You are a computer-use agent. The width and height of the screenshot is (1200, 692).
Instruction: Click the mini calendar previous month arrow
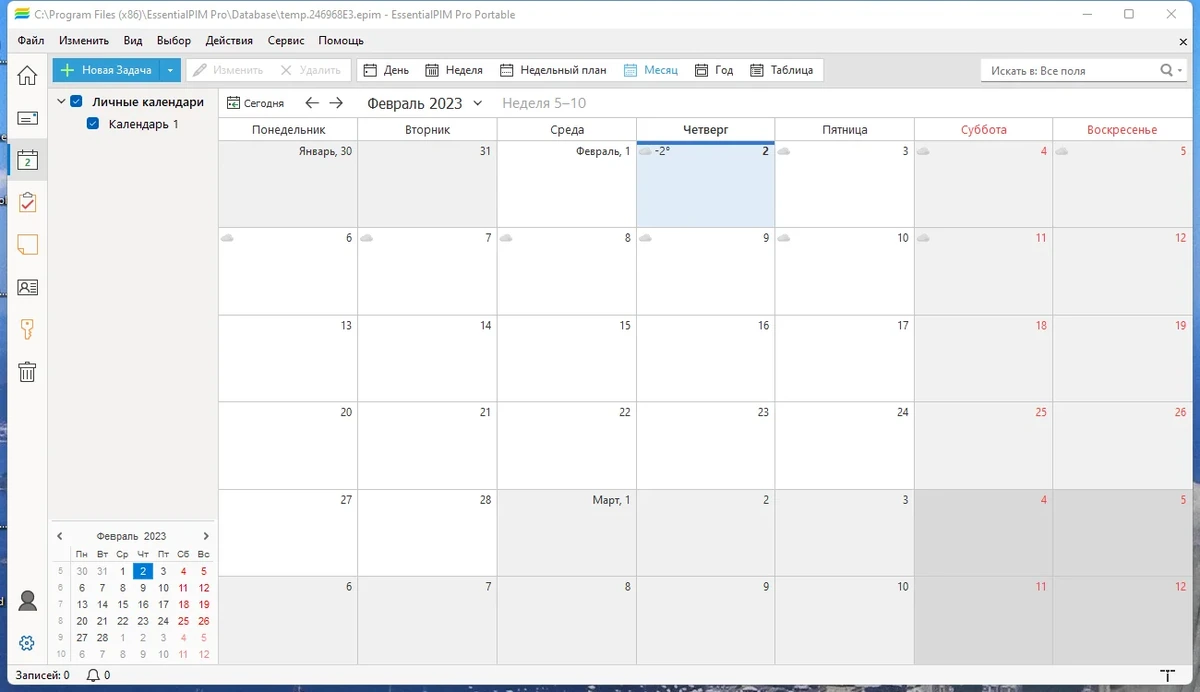[60, 536]
